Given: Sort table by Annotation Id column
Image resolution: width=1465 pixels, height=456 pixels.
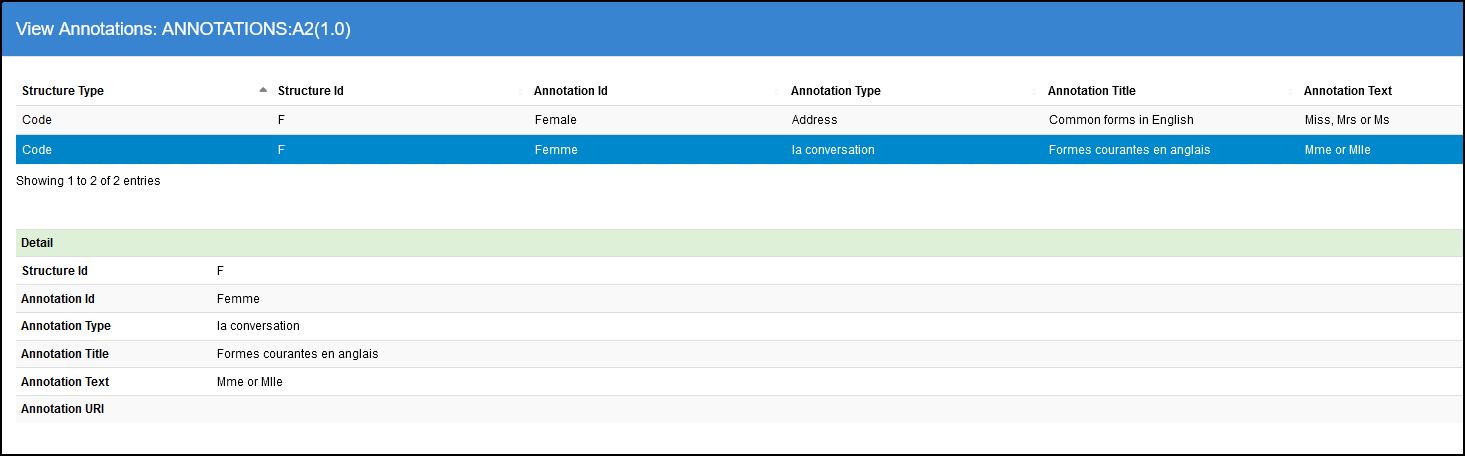Looking at the screenshot, I should coord(571,91).
